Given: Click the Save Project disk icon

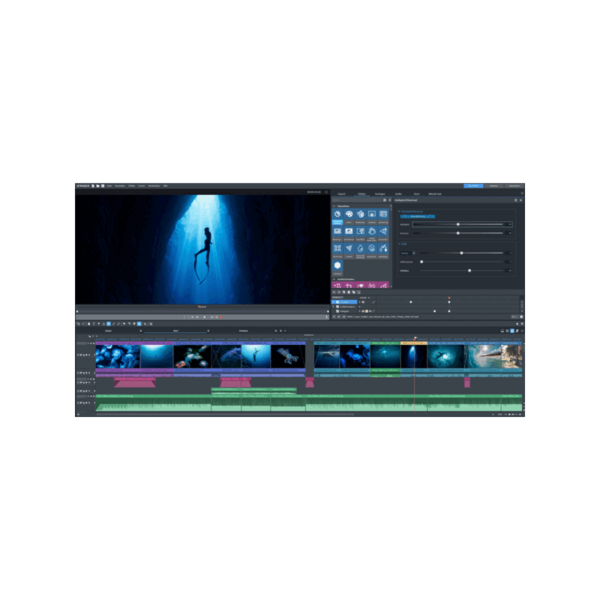Looking at the screenshot, I should click(103, 186).
